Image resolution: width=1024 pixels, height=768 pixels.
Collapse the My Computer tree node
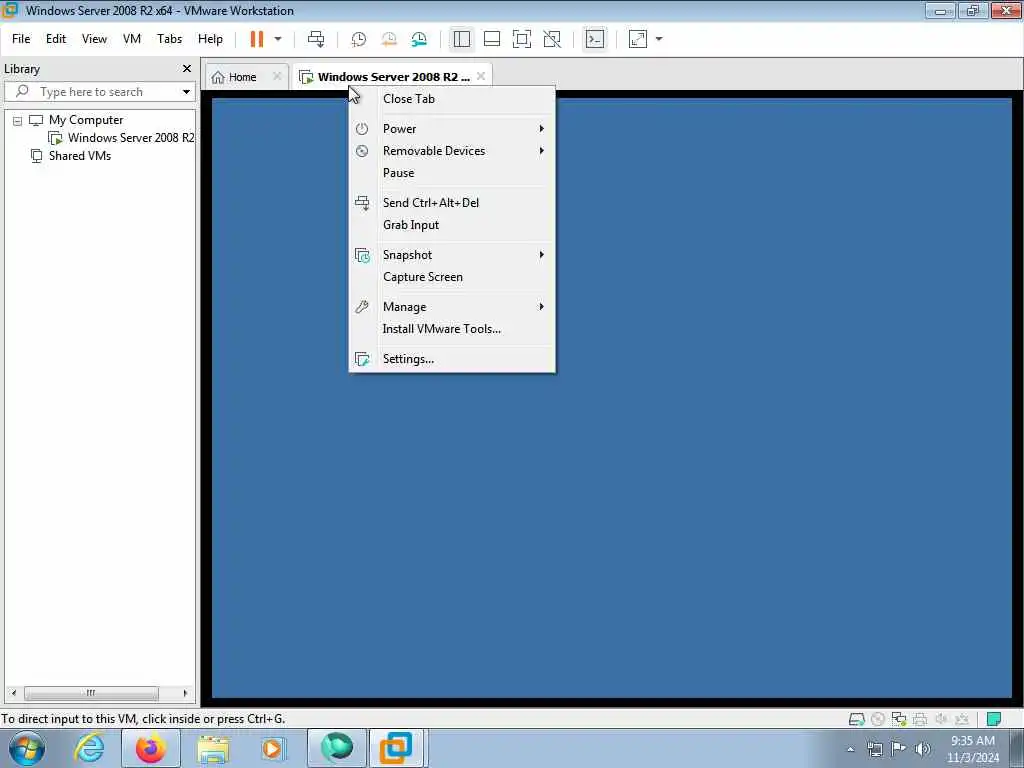(18, 121)
